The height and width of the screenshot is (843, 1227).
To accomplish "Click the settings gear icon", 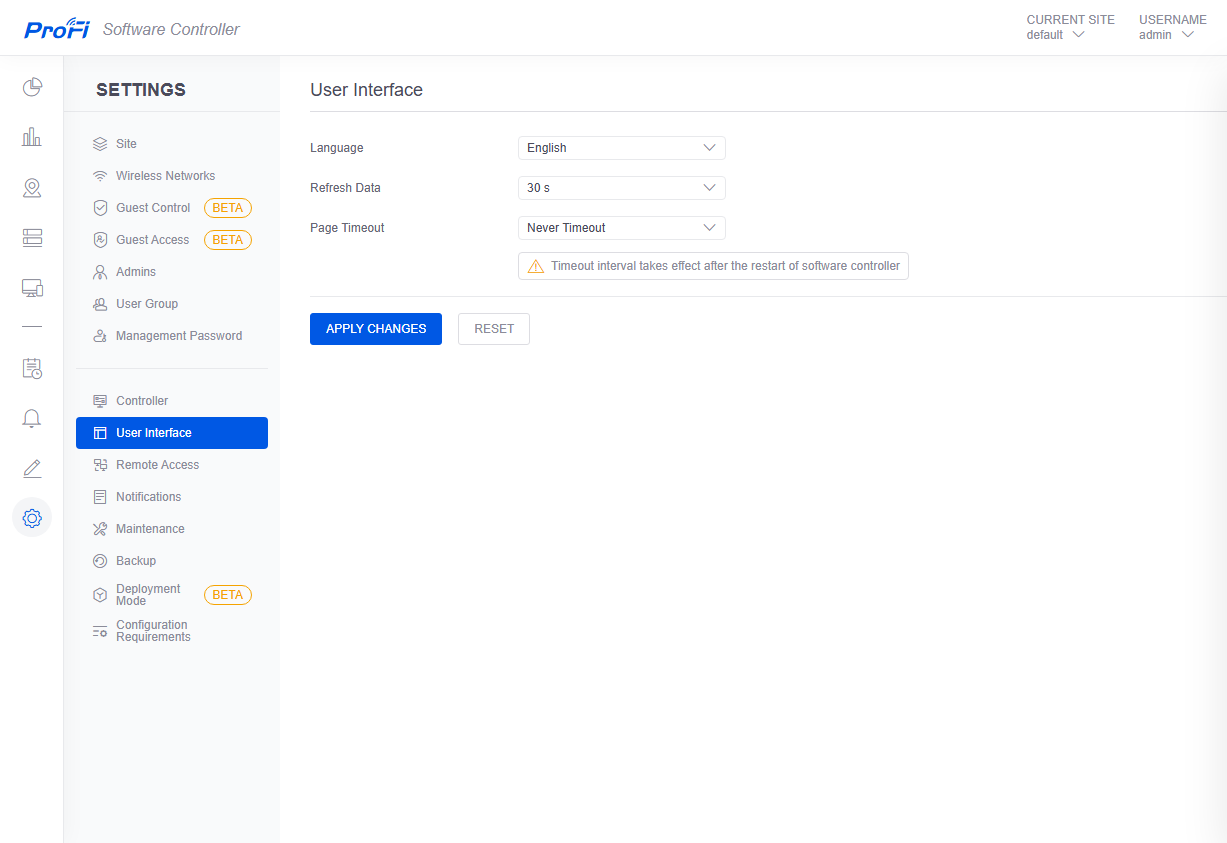I will [32, 518].
